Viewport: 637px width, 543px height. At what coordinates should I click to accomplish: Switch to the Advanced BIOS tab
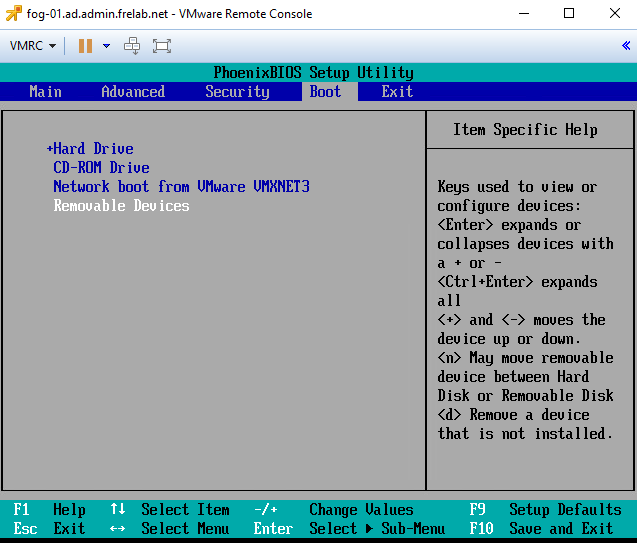pyautogui.click(x=133, y=91)
